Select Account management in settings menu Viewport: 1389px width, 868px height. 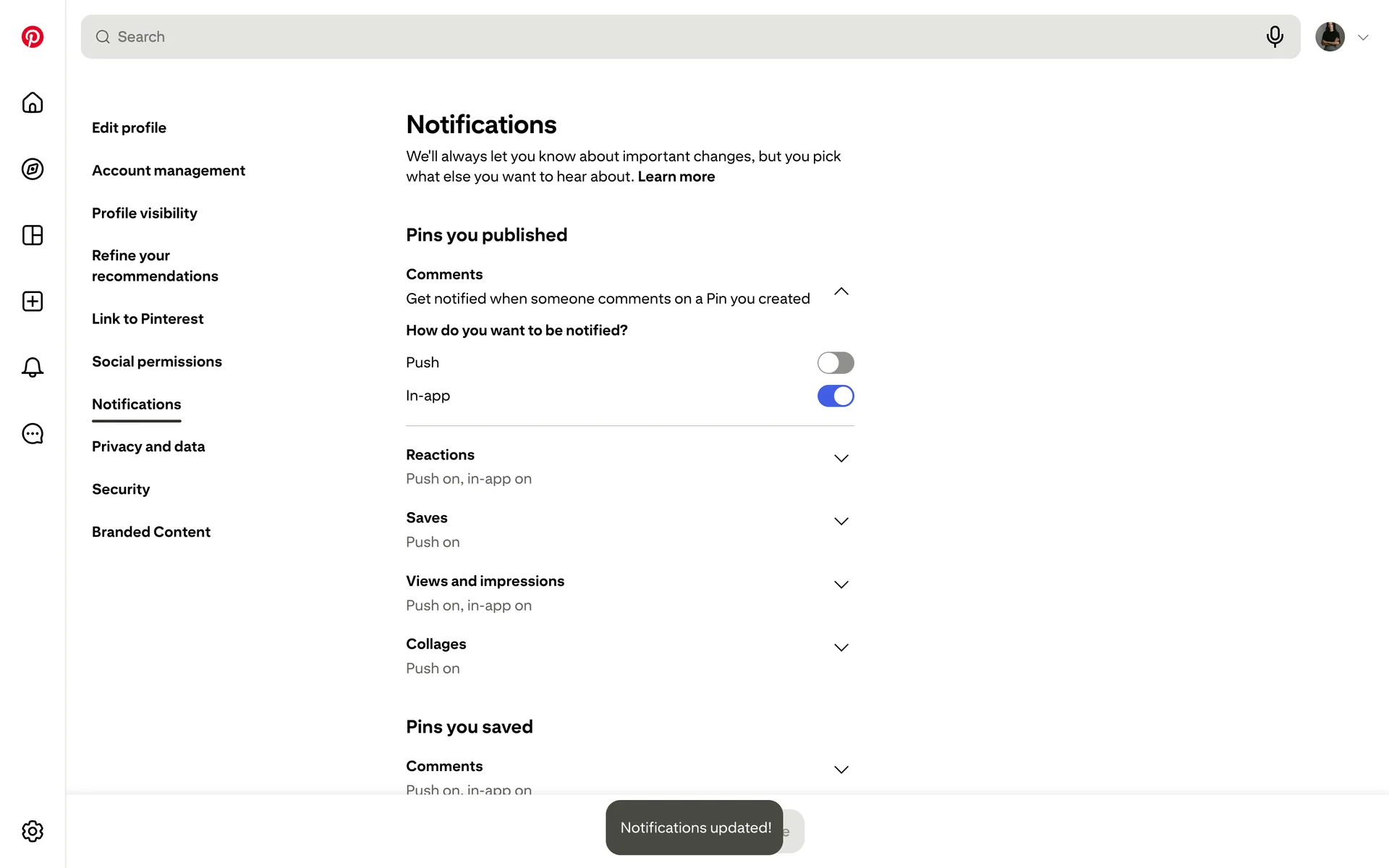(x=169, y=170)
